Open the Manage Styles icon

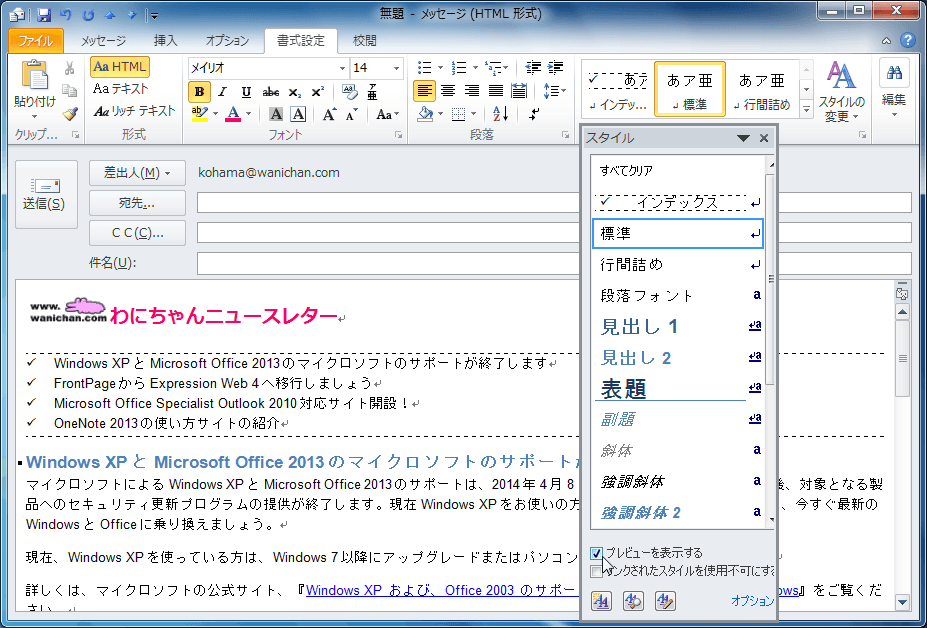pos(666,601)
